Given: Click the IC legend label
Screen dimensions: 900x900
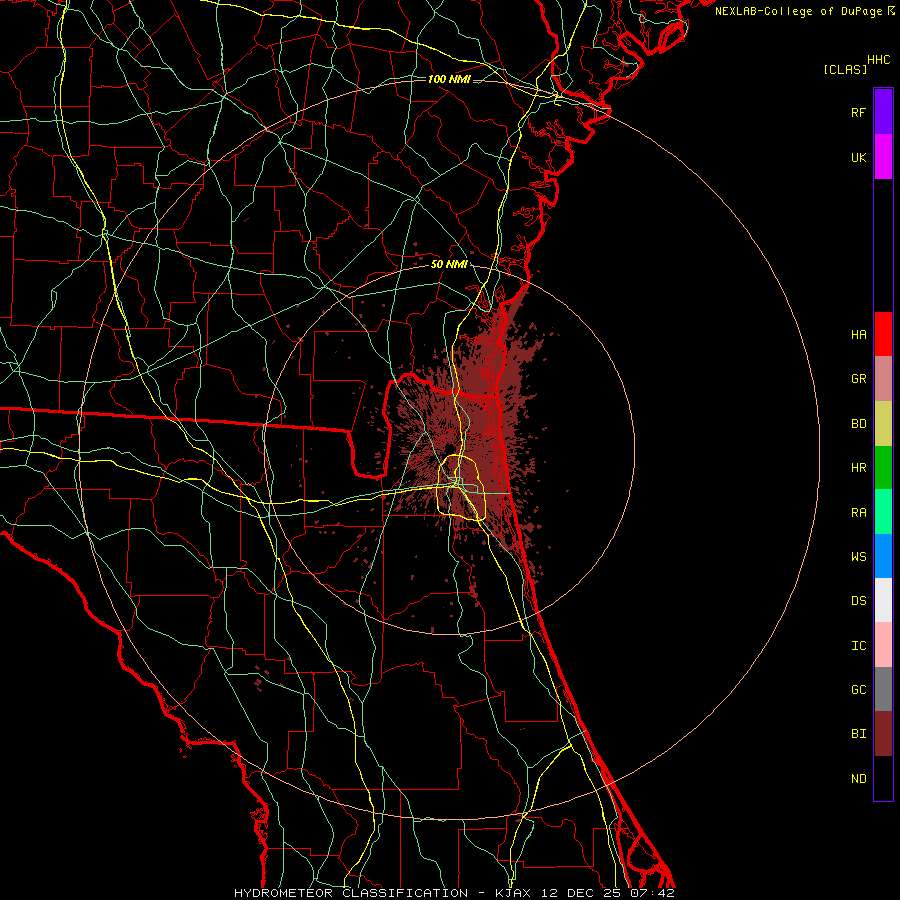Looking at the screenshot, I should [x=858, y=645].
